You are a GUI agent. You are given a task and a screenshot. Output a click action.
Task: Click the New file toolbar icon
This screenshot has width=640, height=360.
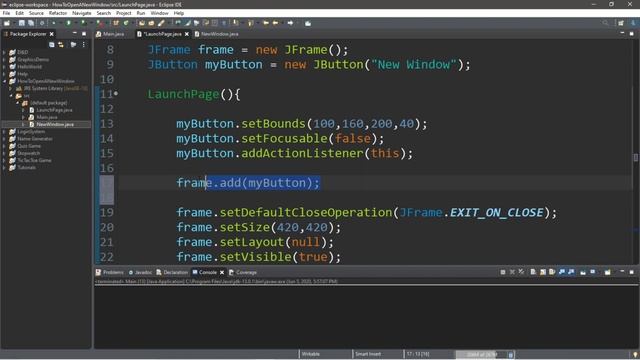pos(7,23)
